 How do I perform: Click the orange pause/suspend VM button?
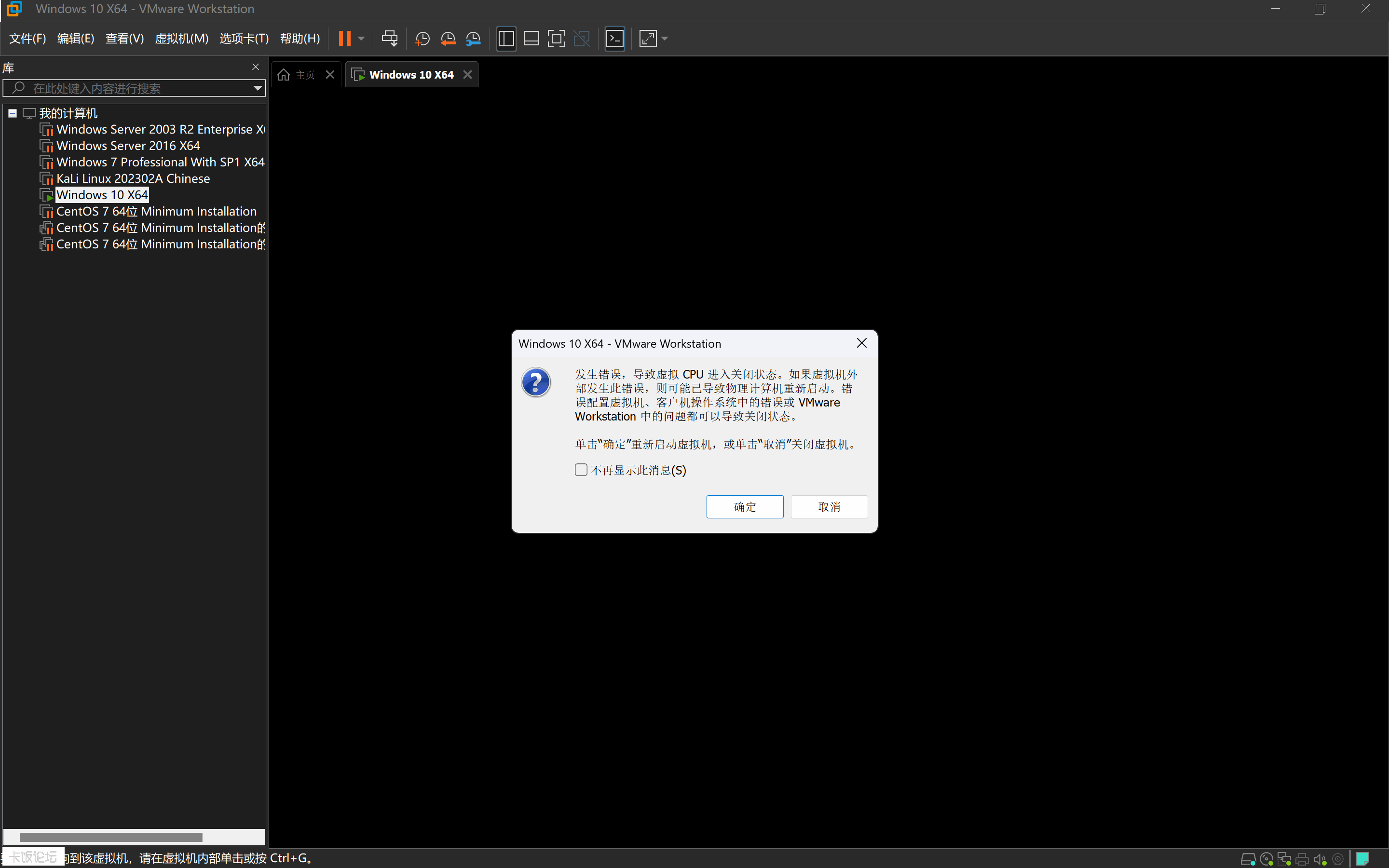point(344,39)
